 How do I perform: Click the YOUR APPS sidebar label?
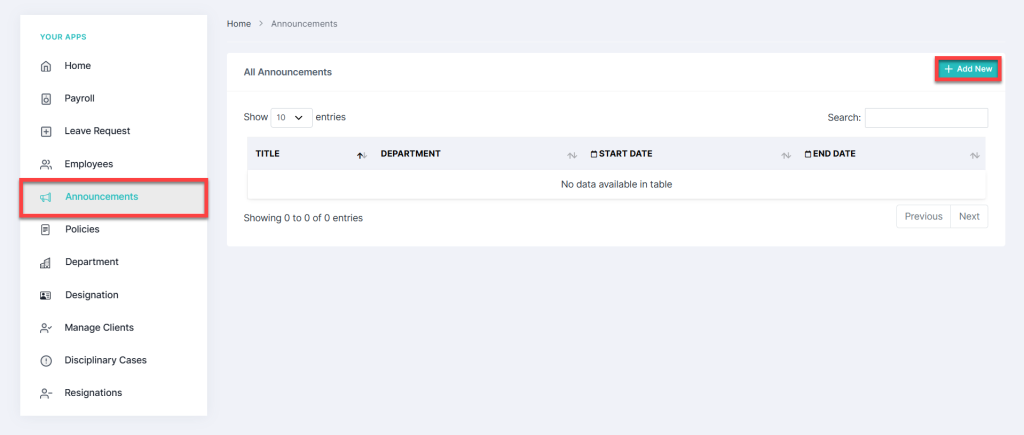click(x=63, y=37)
